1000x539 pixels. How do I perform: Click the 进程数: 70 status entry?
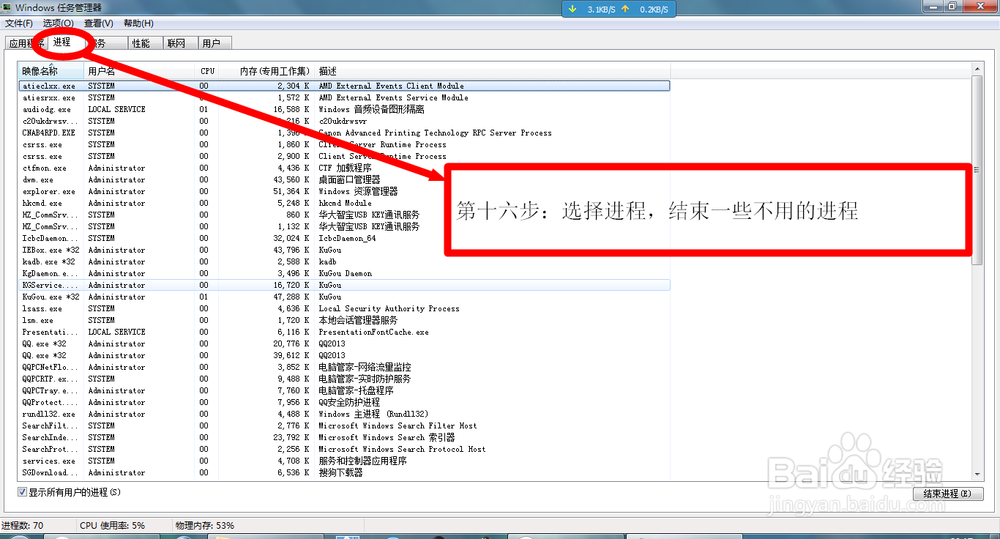click(22, 526)
